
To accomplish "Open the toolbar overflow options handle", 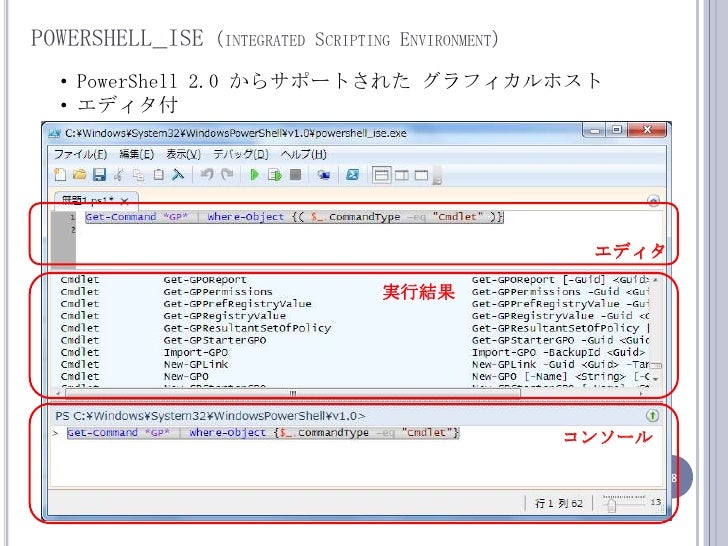I will [x=437, y=176].
